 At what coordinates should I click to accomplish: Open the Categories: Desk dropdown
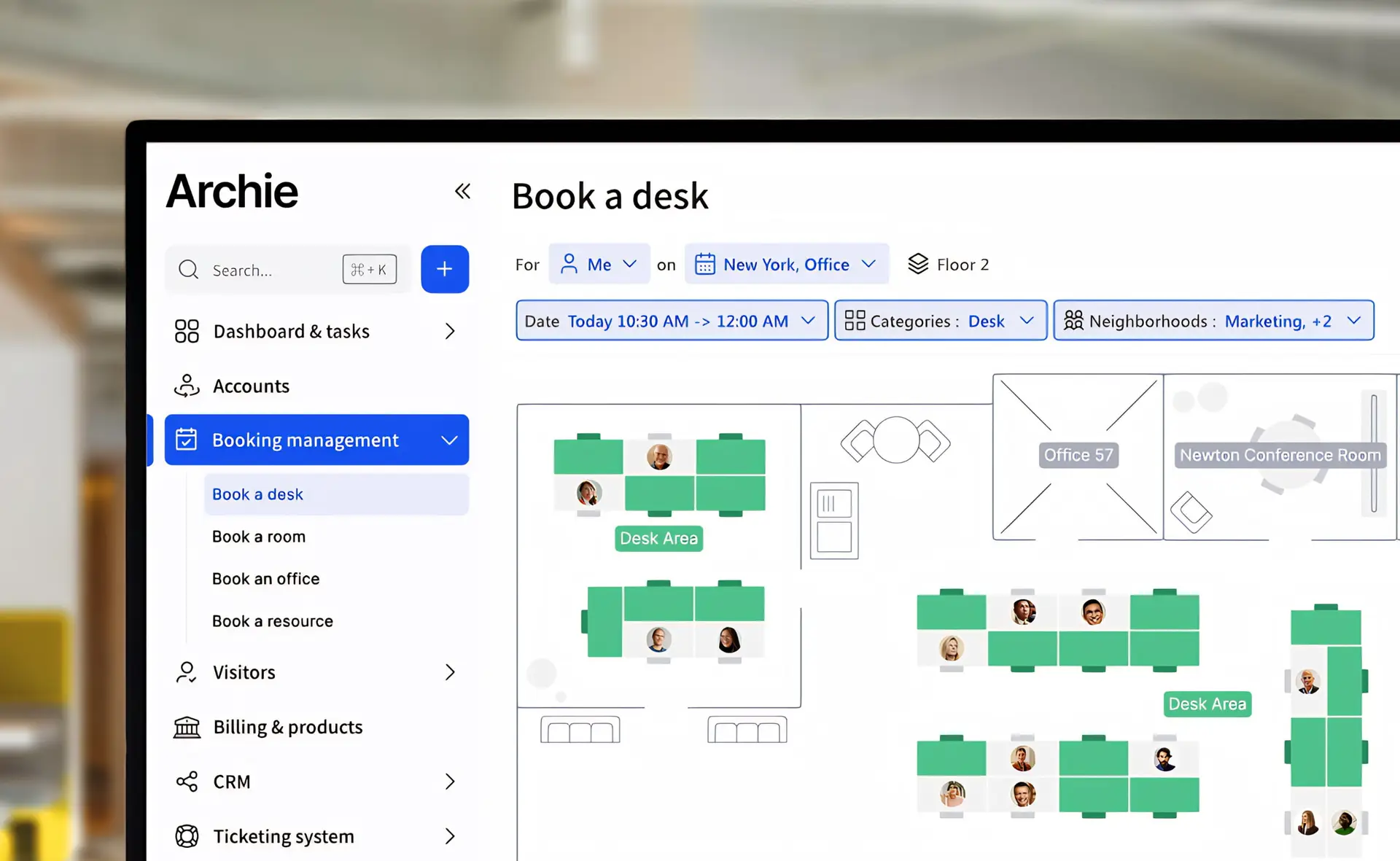pos(941,321)
